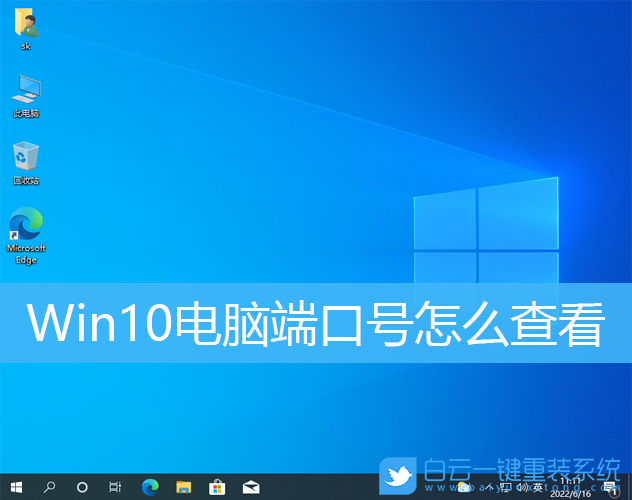The image size is (632, 500).
Task: Select the Microsoft Edge desktop shortcut
Action: [x=26, y=236]
